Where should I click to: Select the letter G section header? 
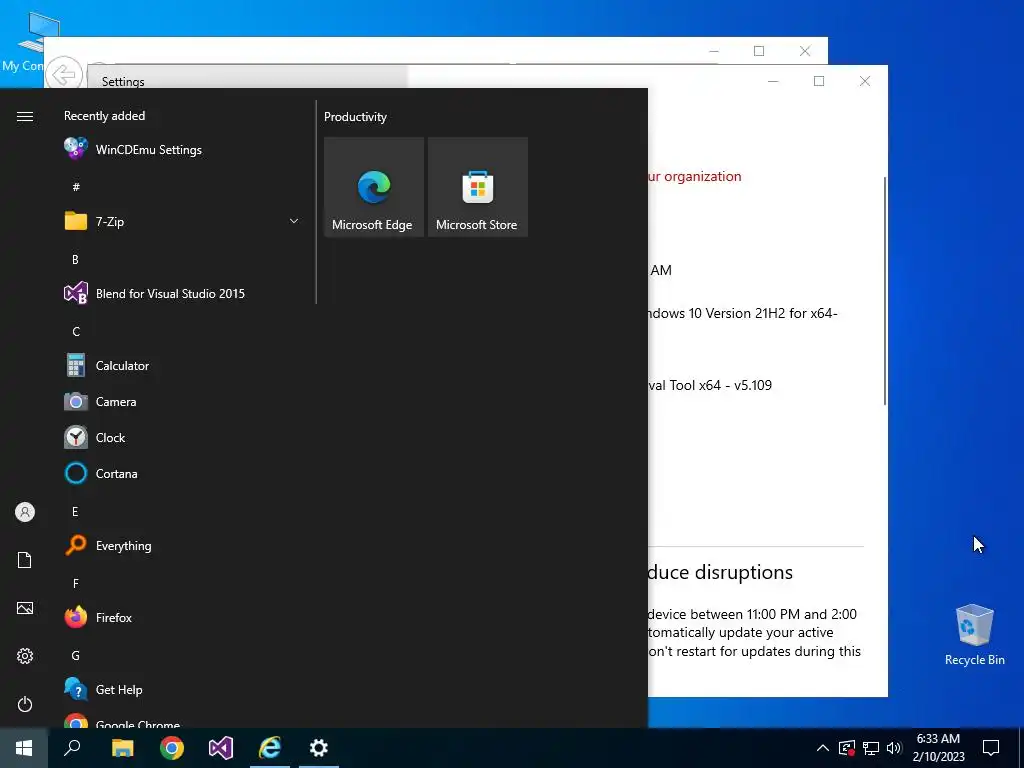76,656
